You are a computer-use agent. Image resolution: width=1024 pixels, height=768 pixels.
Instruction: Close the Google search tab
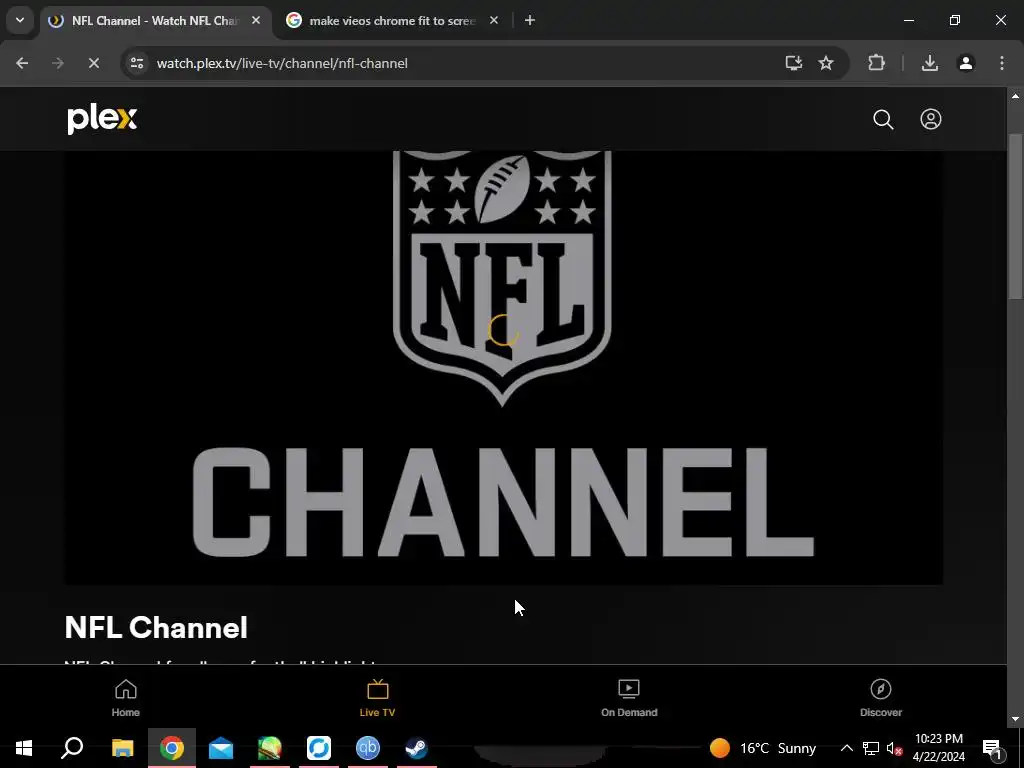coord(494,21)
